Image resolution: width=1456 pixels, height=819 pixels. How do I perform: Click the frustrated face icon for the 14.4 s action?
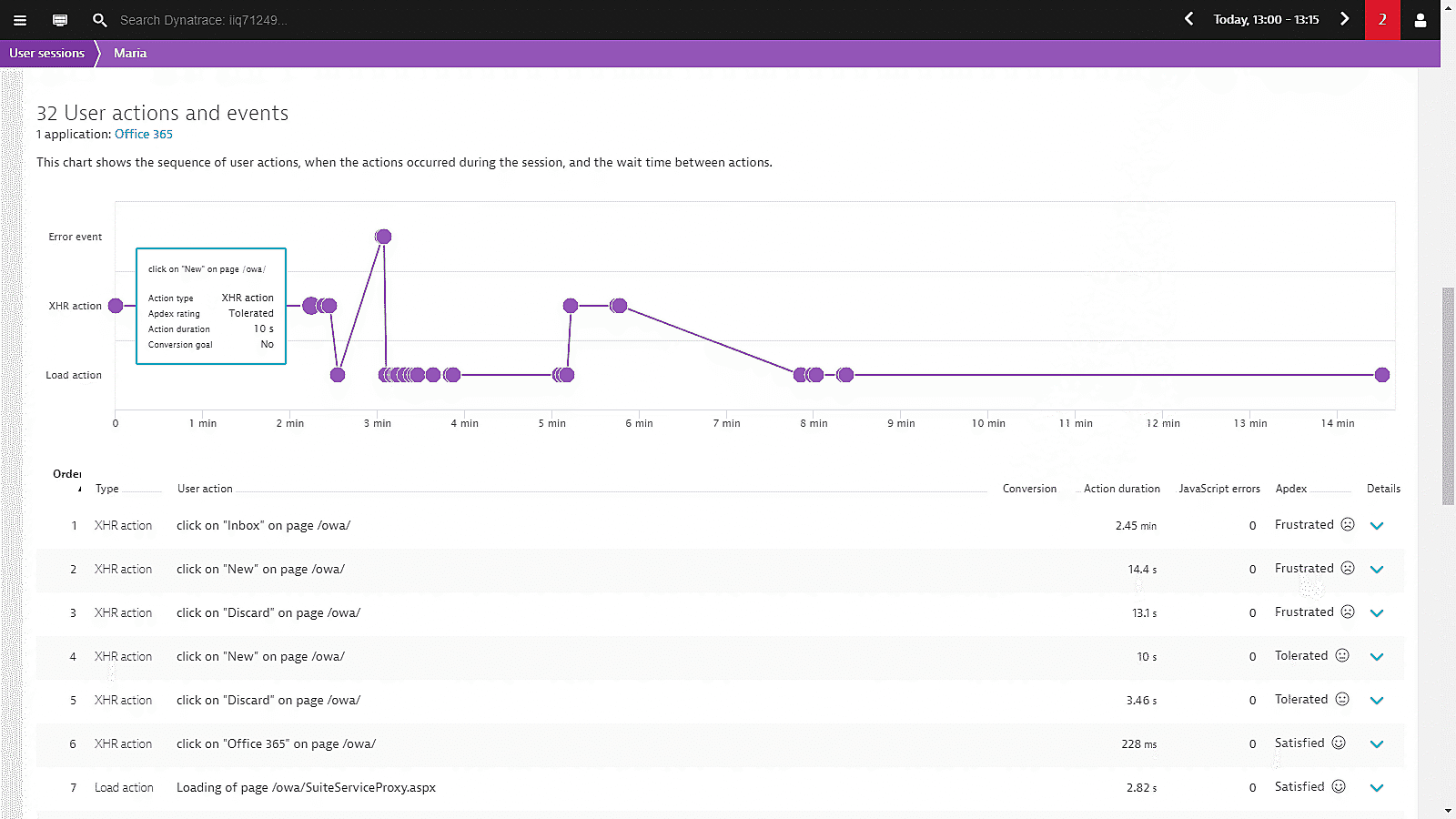click(x=1348, y=569)
